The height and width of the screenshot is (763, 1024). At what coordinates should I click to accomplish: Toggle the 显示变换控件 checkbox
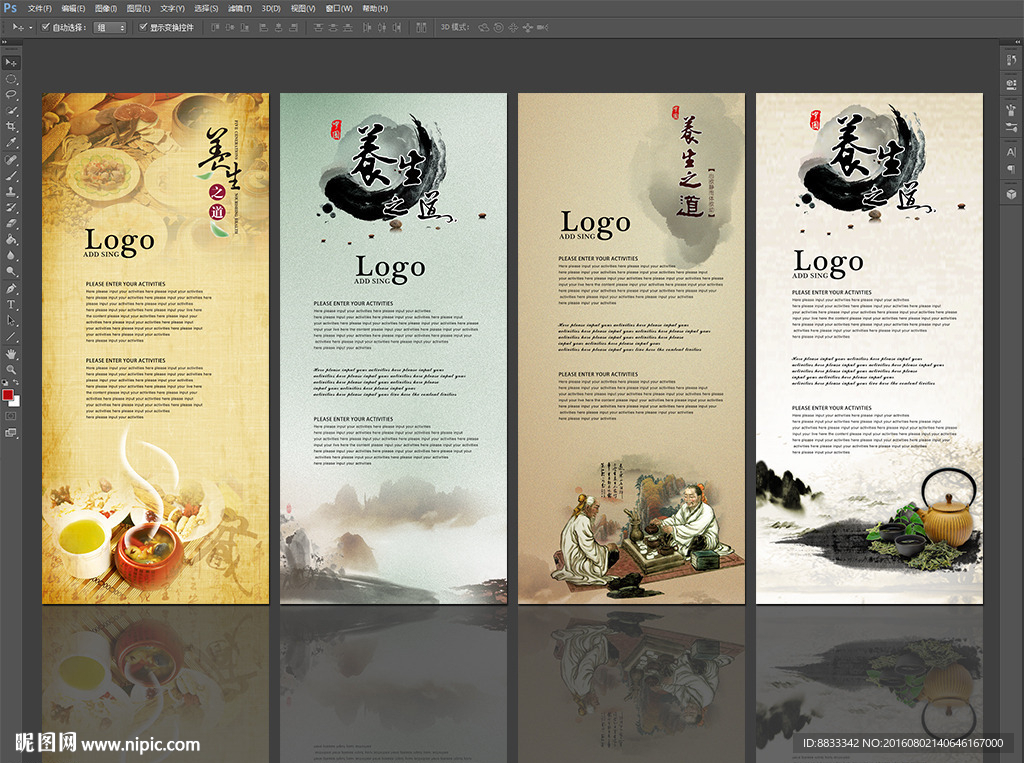click(x=143, y=27)
